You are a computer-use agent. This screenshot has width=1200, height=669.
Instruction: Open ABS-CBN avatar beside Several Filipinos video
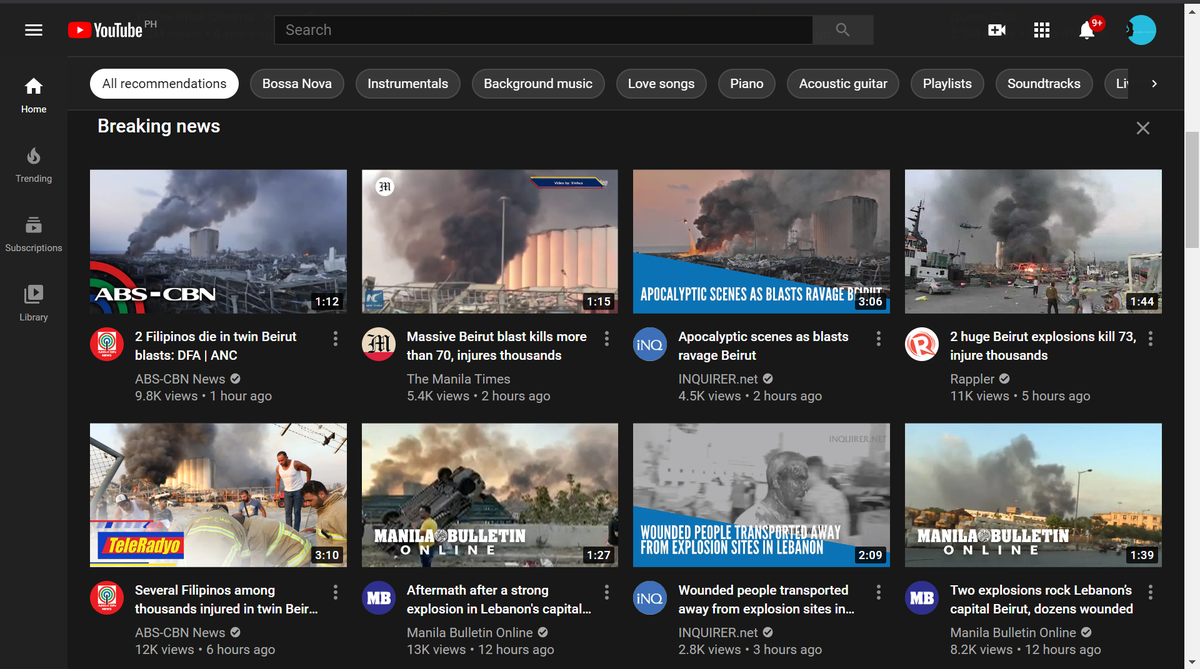pos(108,598)
